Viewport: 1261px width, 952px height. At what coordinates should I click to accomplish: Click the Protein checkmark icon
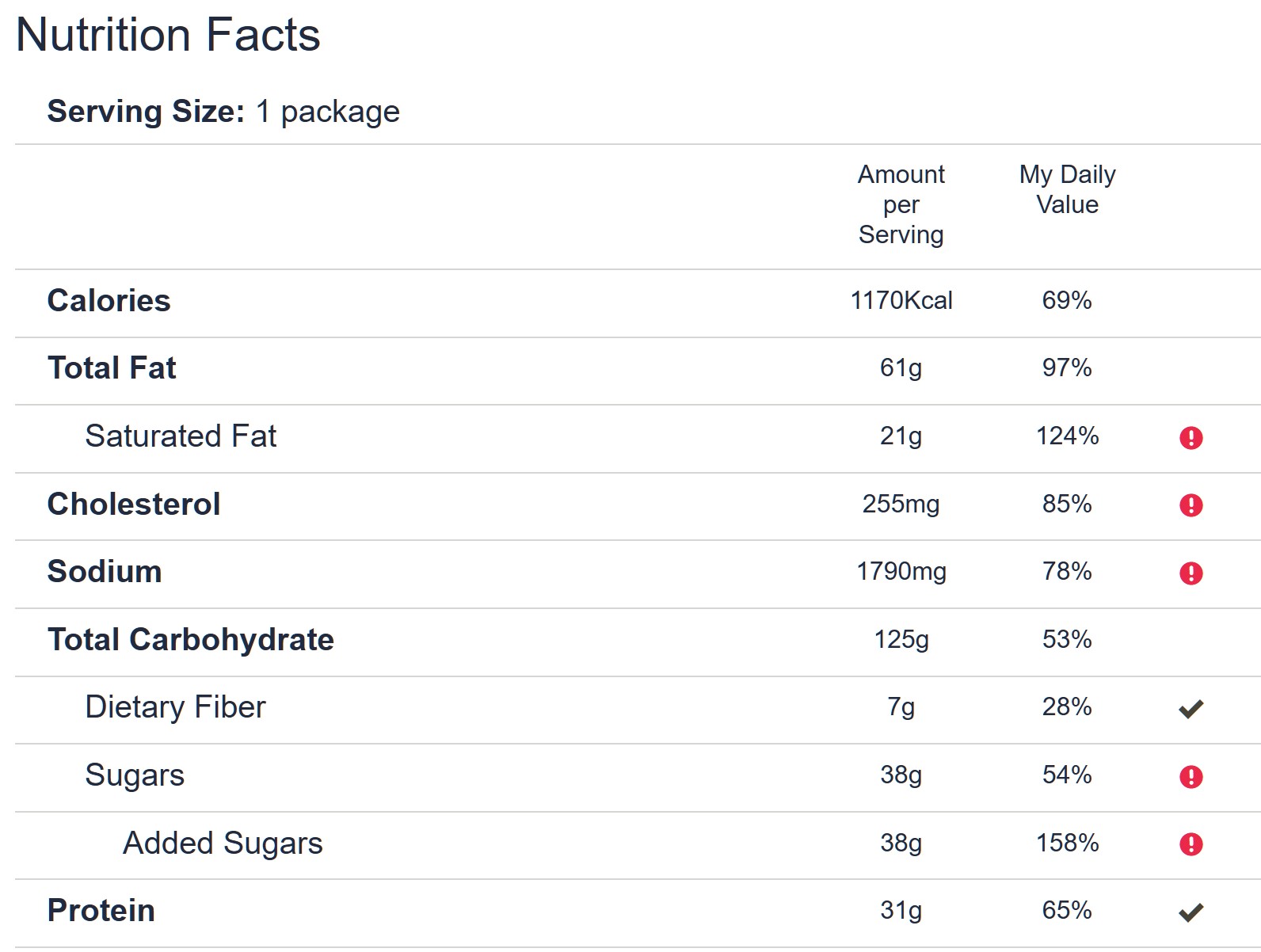pyautogui.click(x=1191, y=912)
